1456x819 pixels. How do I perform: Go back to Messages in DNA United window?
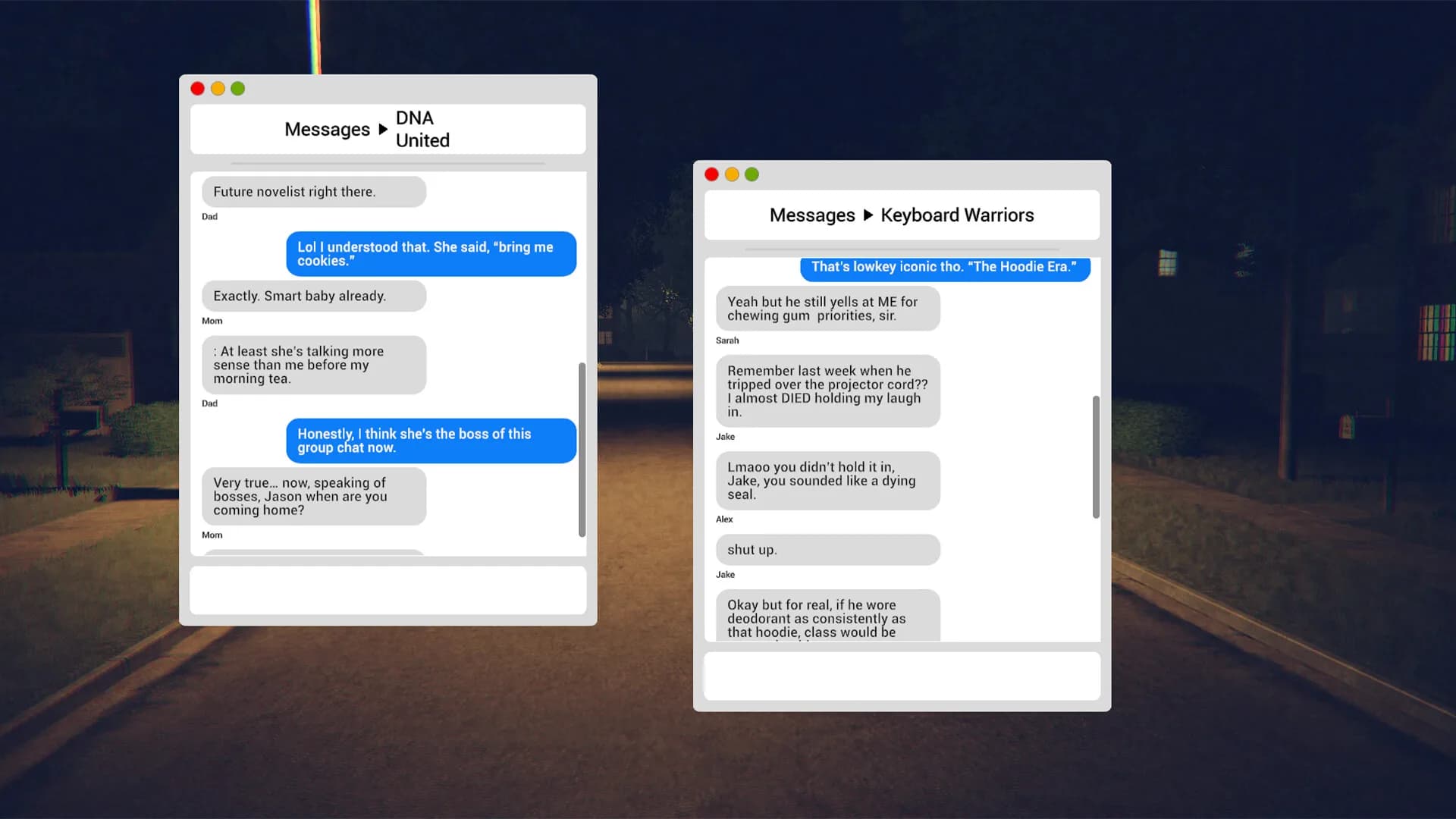click(327, 130)
